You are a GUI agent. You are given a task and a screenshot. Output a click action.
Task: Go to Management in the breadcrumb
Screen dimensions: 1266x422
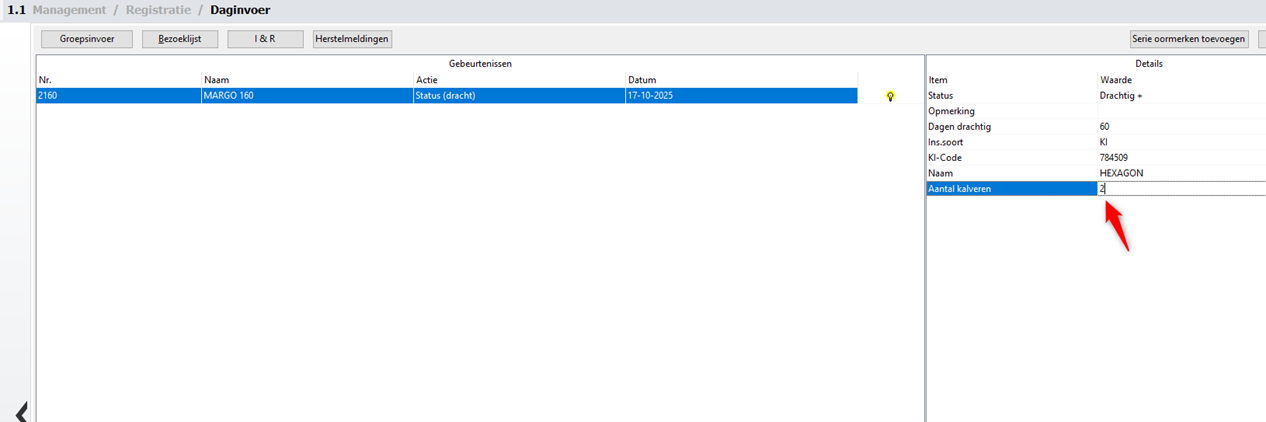69,10
